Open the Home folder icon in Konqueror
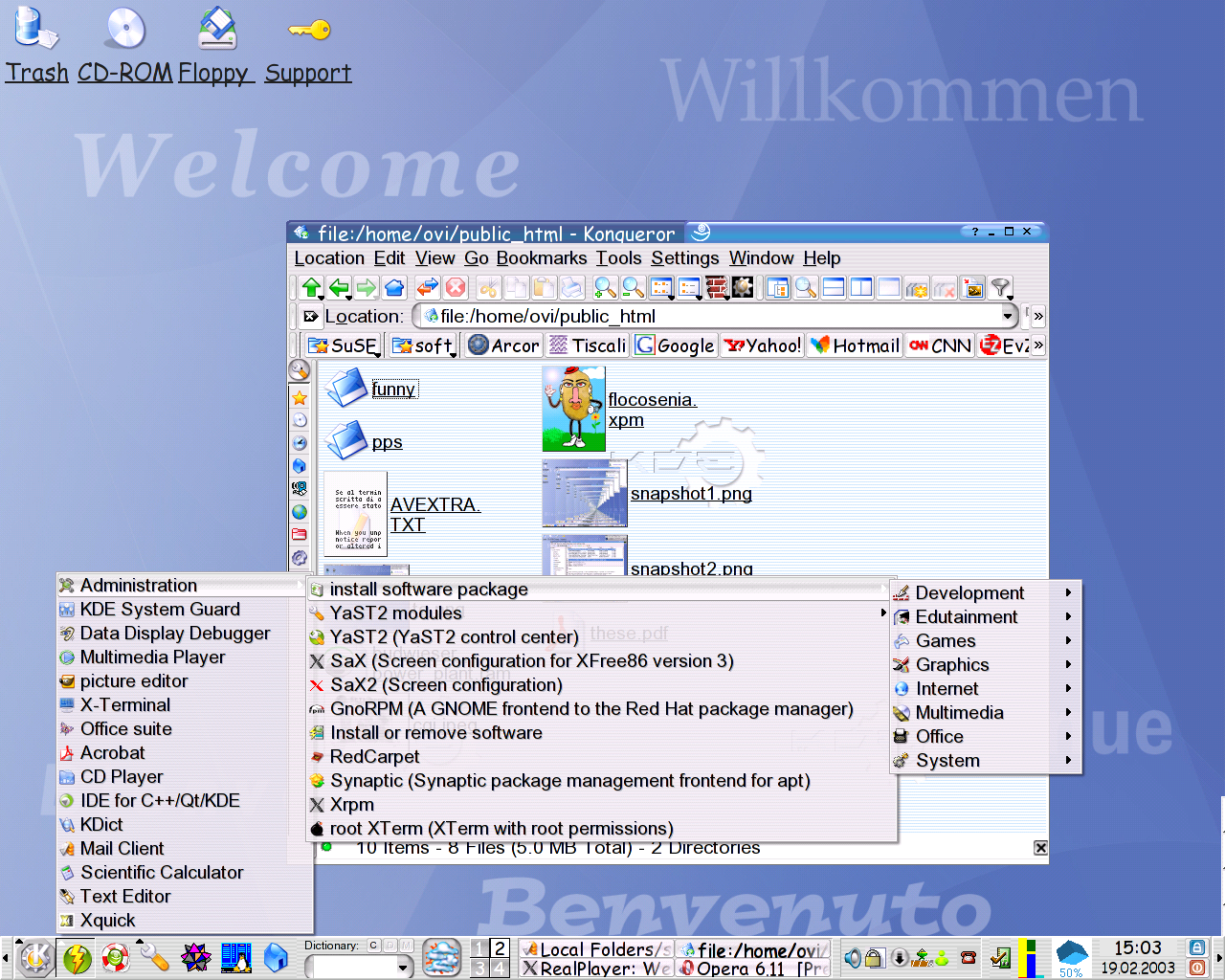This screenshot has height=980, width=1225. (x=394, y=287)
